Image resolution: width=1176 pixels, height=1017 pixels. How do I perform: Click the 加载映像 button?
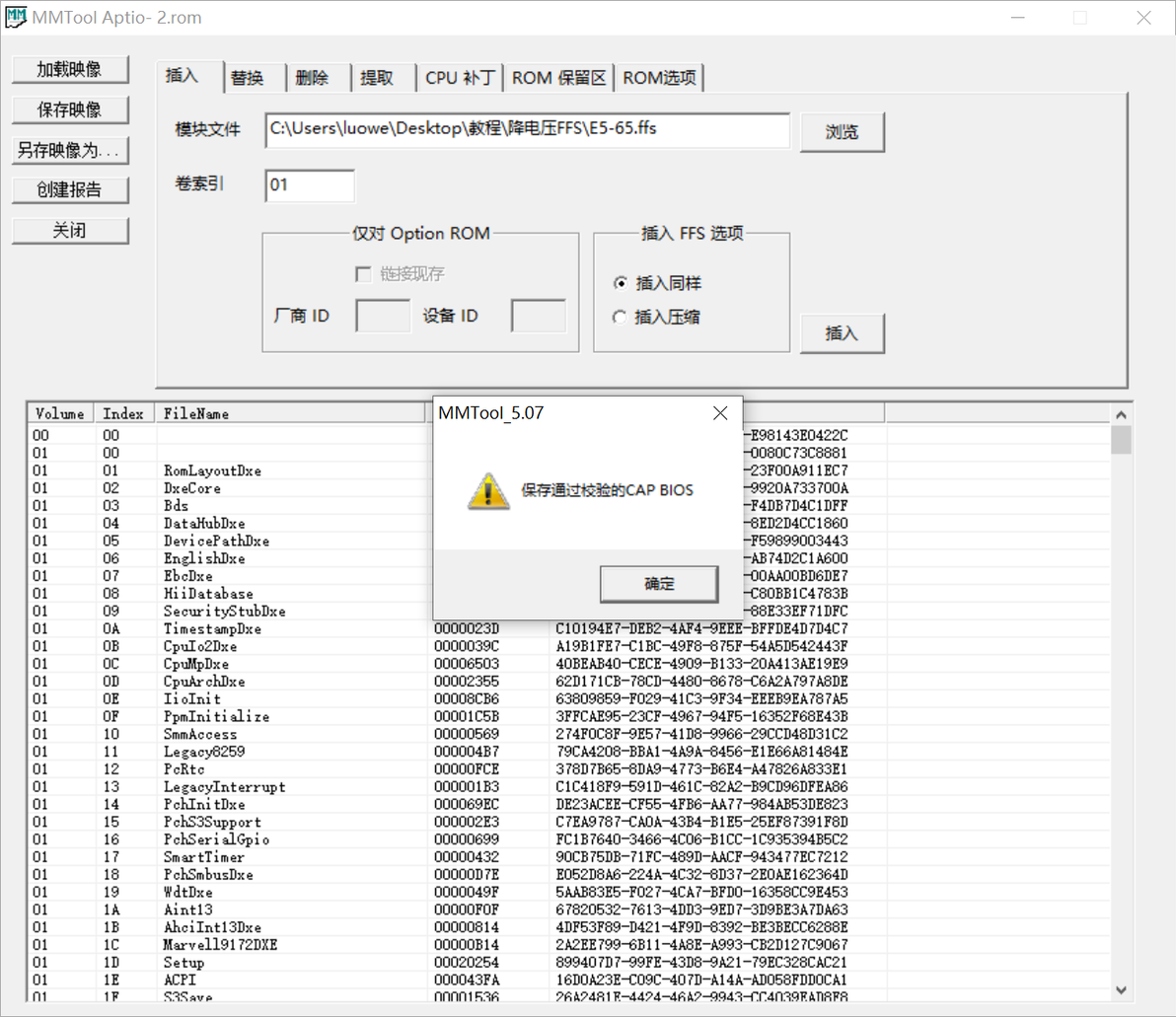[70, 70]
